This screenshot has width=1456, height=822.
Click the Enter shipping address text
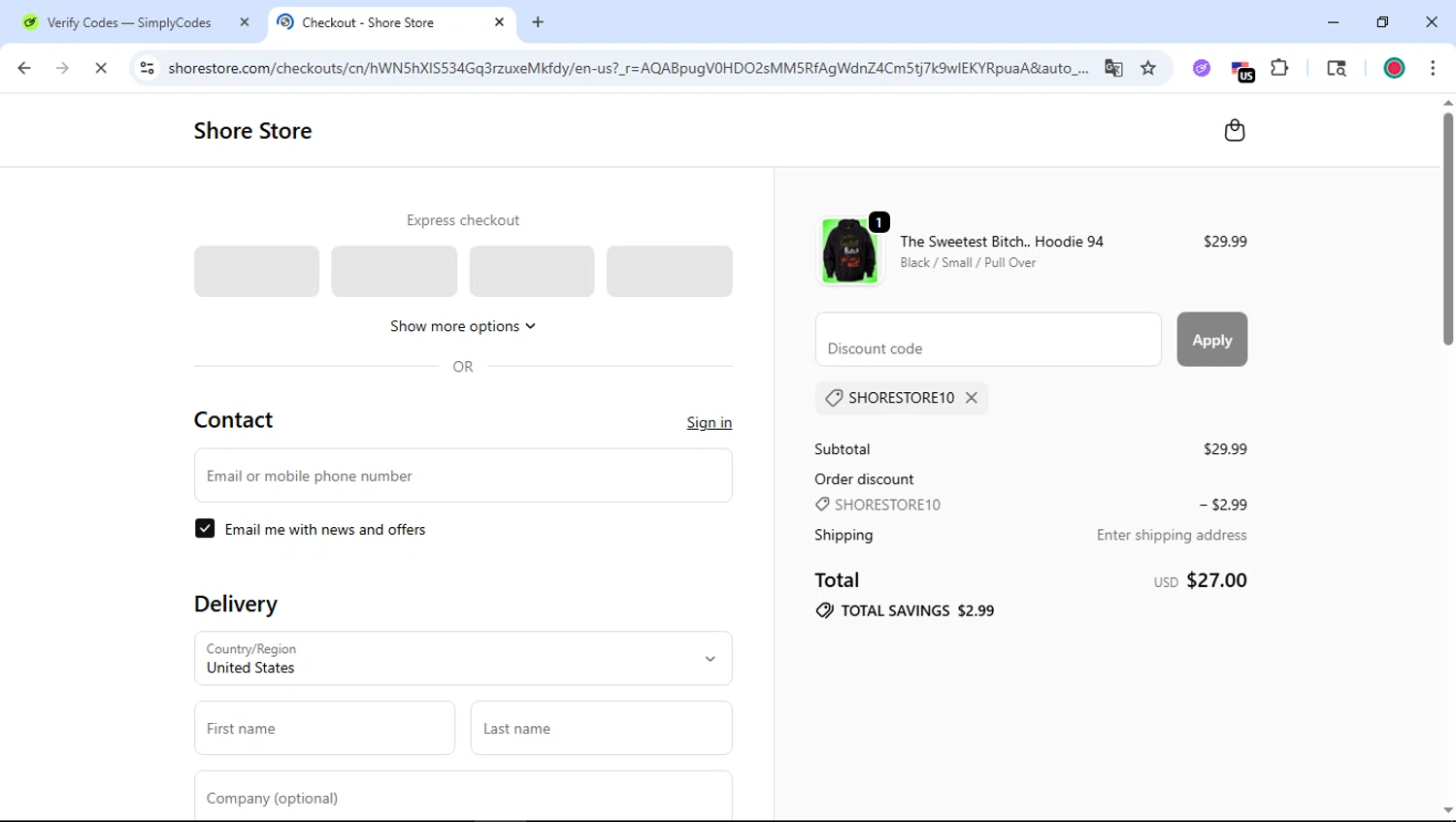1172,535
